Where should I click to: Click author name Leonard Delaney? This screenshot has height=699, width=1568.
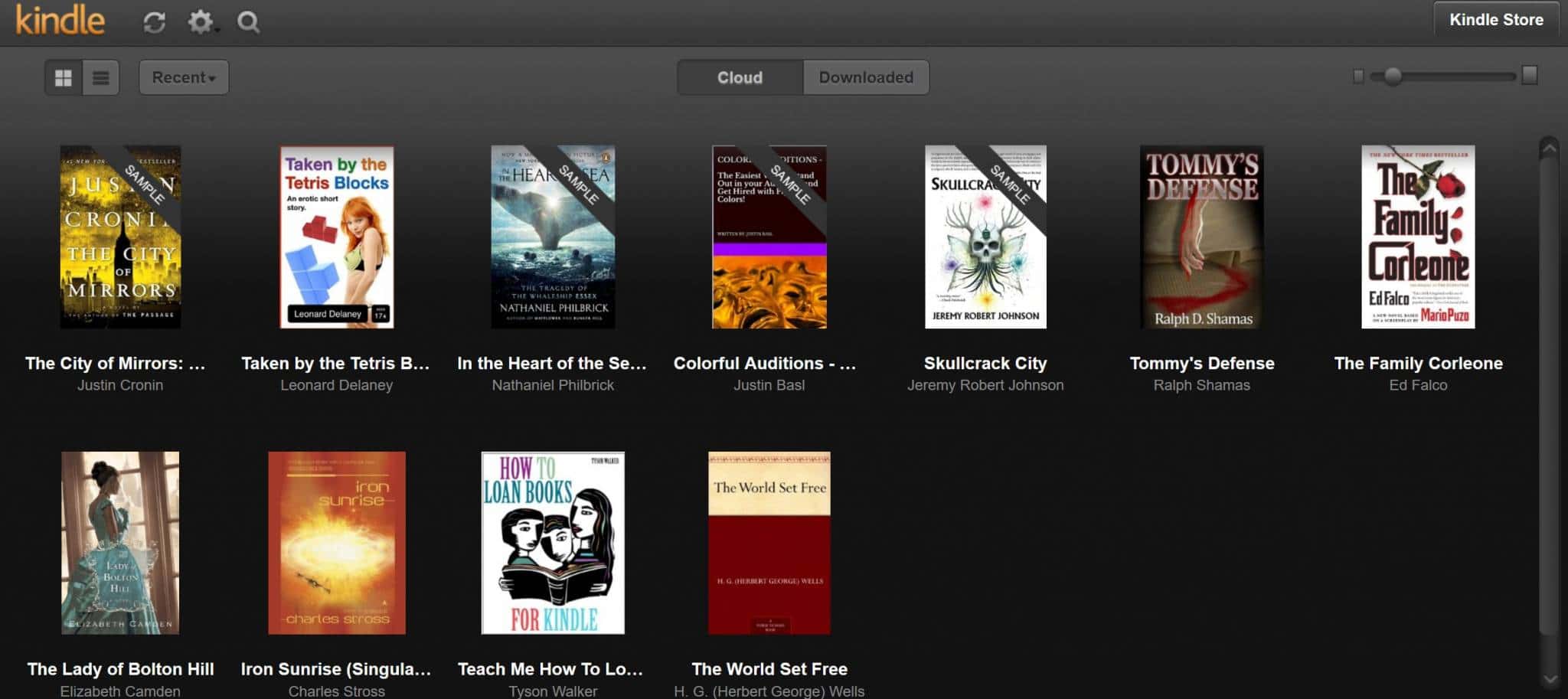[x=337, y=385]
